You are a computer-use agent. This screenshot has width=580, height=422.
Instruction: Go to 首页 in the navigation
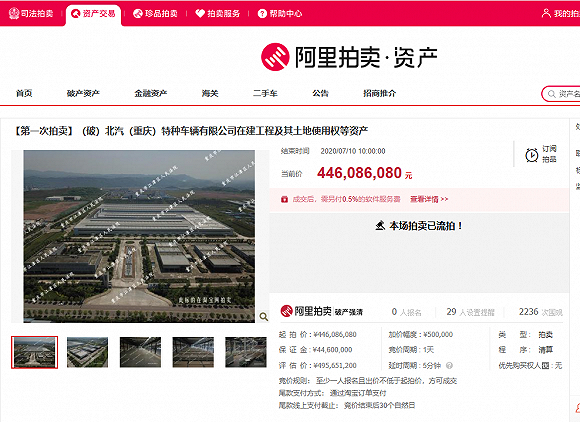click(24, 93)
